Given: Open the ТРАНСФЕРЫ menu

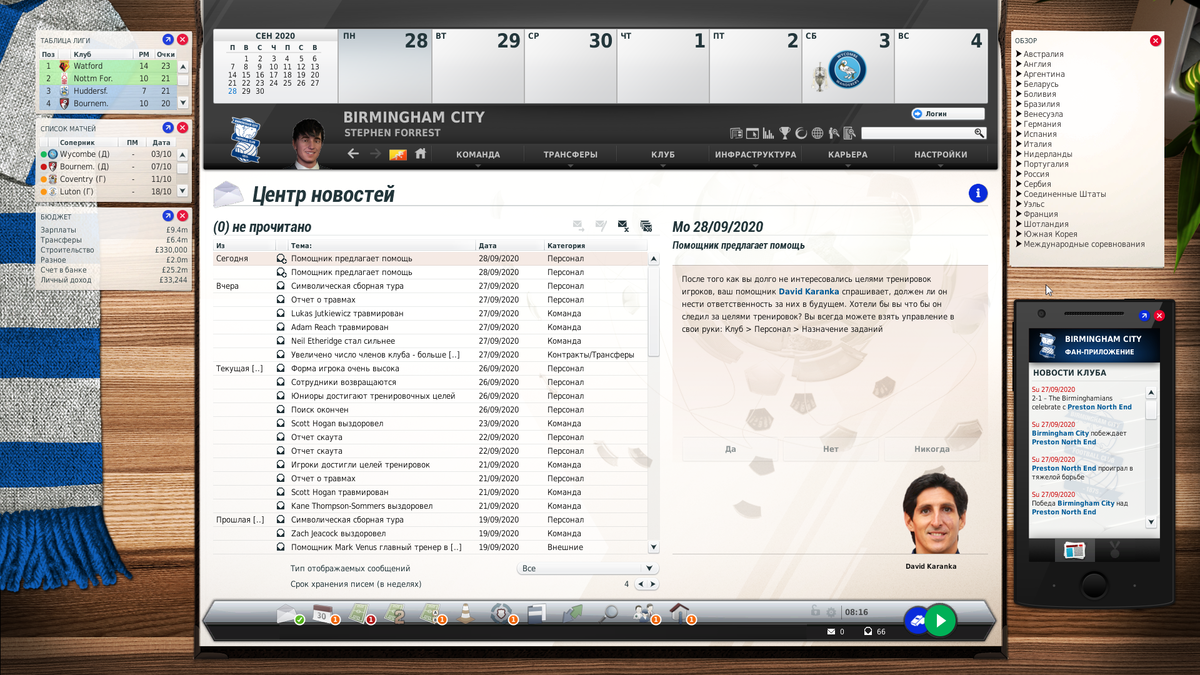Looking at the screenshot, I should coord(571,155).
